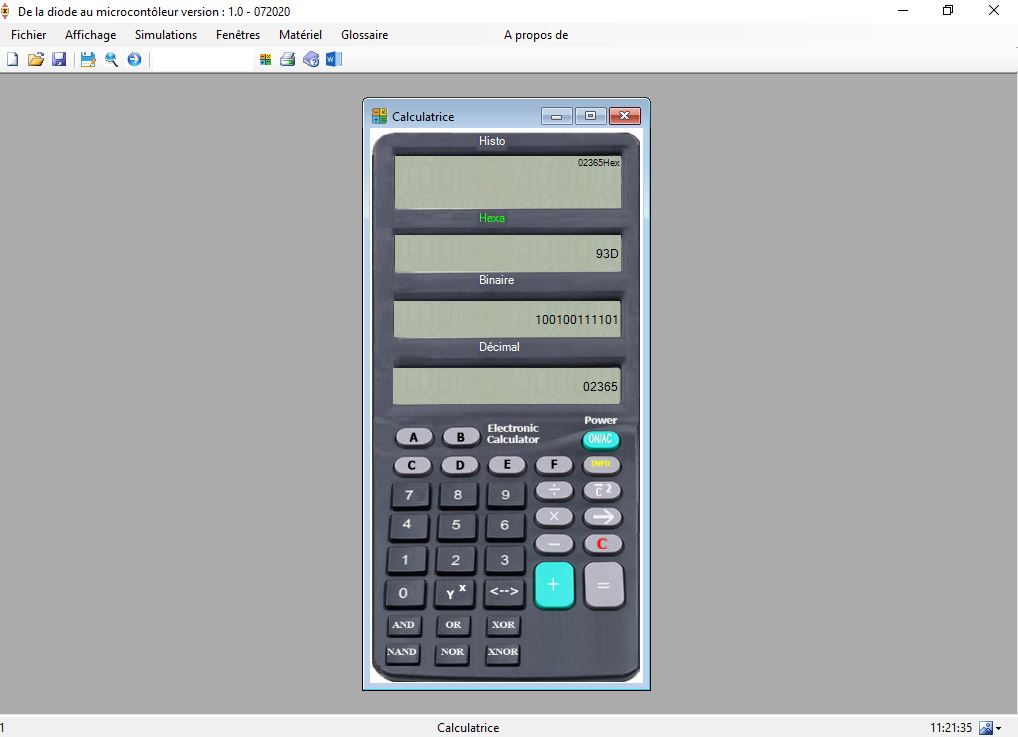The image size is (1018, 737).
Task: Open the dropdown arrow next to the status bar image icon
Action: click(998, 728)
